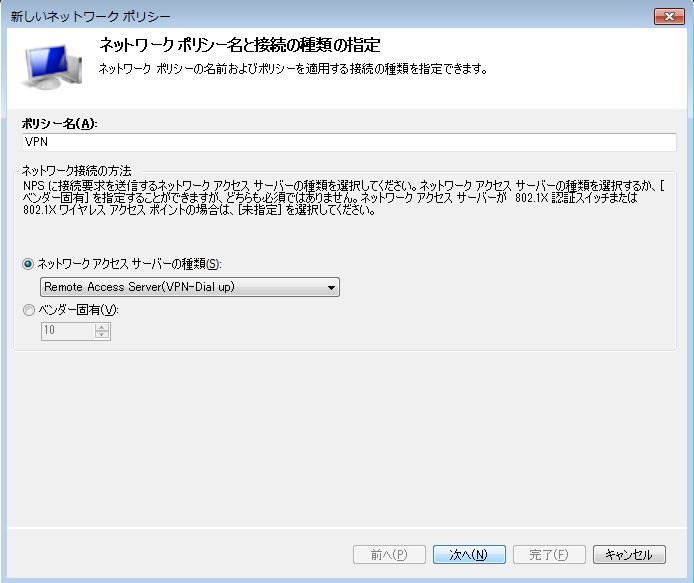The image size is (694, 583).
Task: Open the Remote Access Server(VPN-Dial up) dropdown
Action: coord(190,287)
